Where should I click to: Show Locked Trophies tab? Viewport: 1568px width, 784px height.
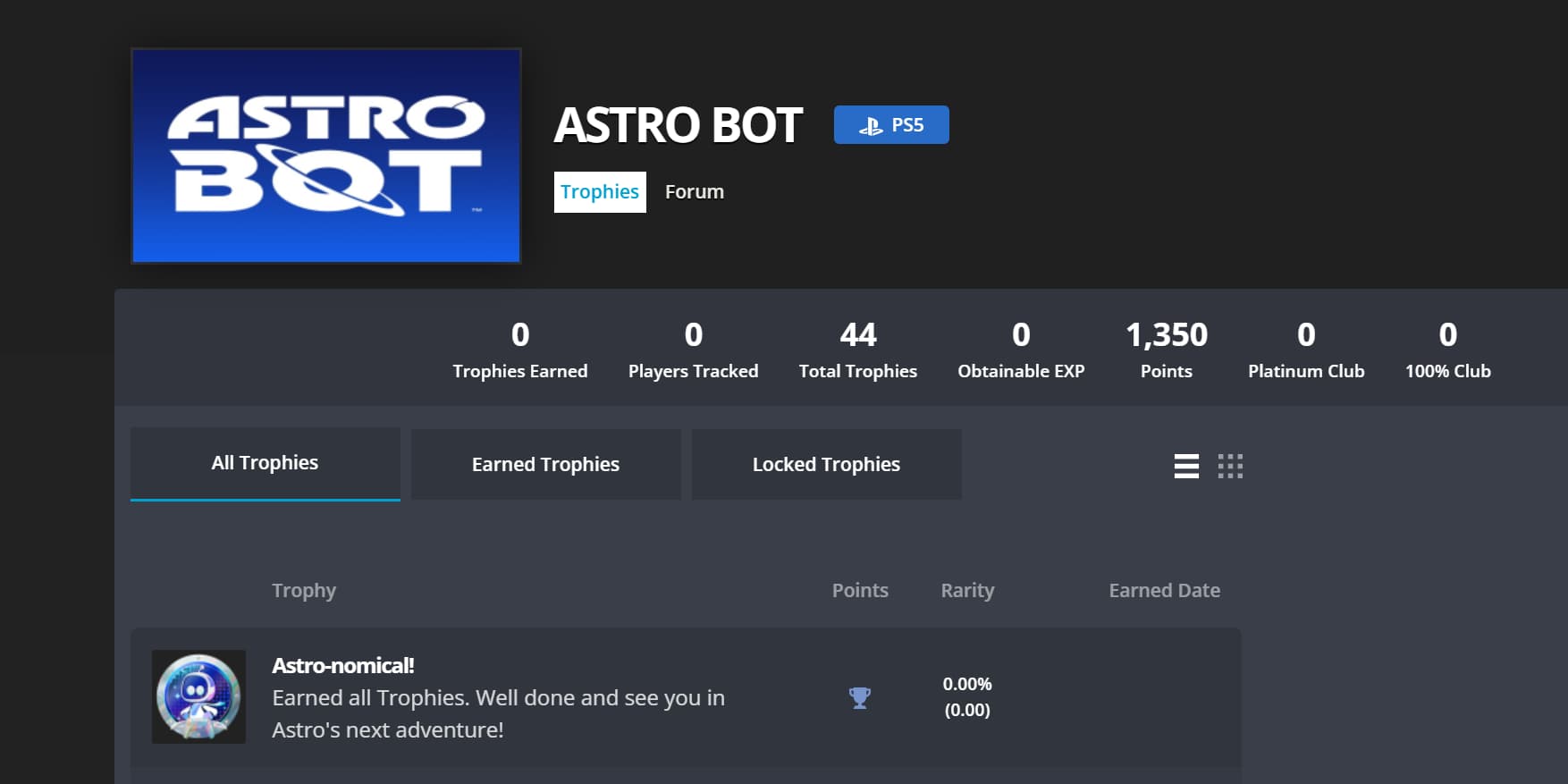click(x=827, y=465)
